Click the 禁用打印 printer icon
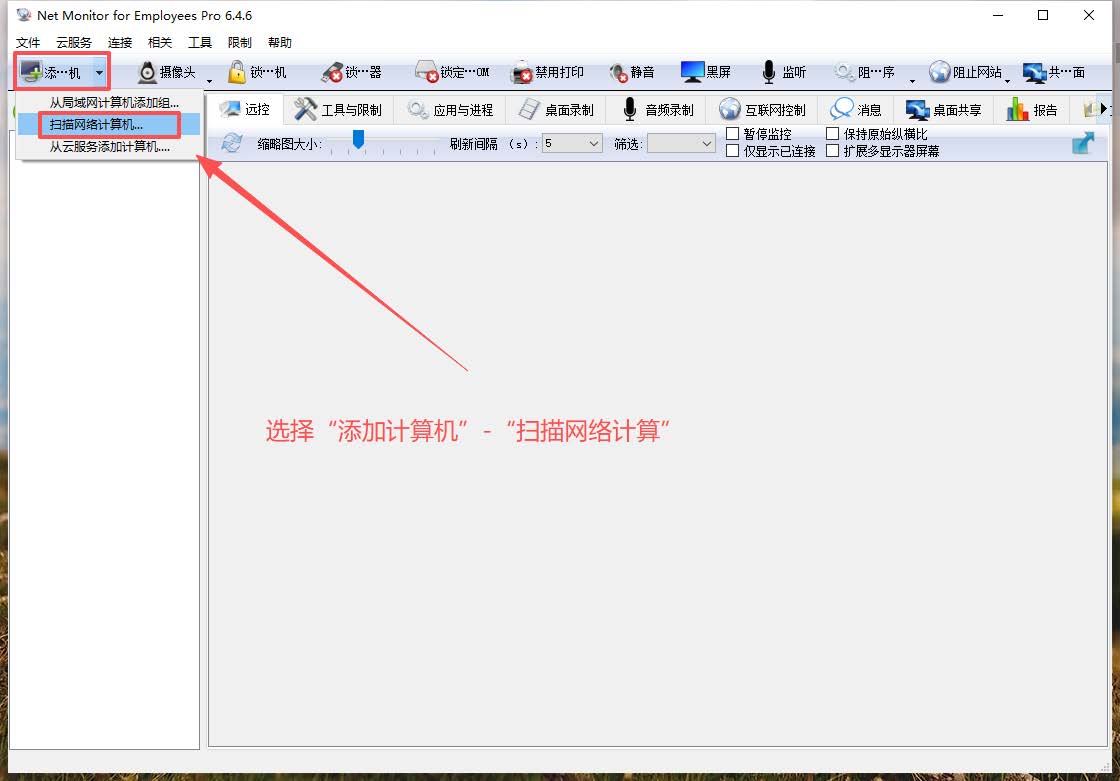This screenshot has width=1120, height=781. pos(522,72)
